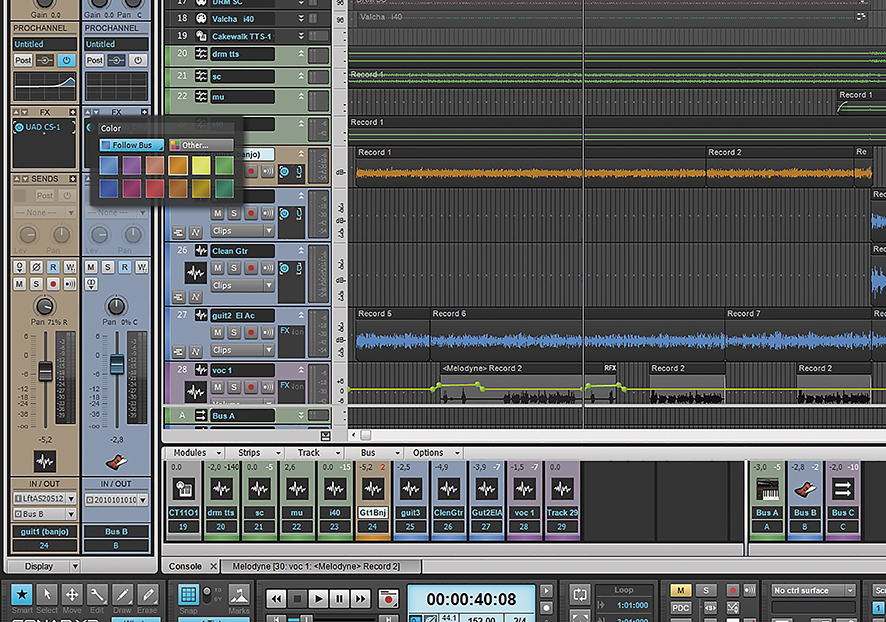Mute the Clean Gtr track
This screenshot has width=886, height=622.
pyautogui.click(x=218, y=268)
